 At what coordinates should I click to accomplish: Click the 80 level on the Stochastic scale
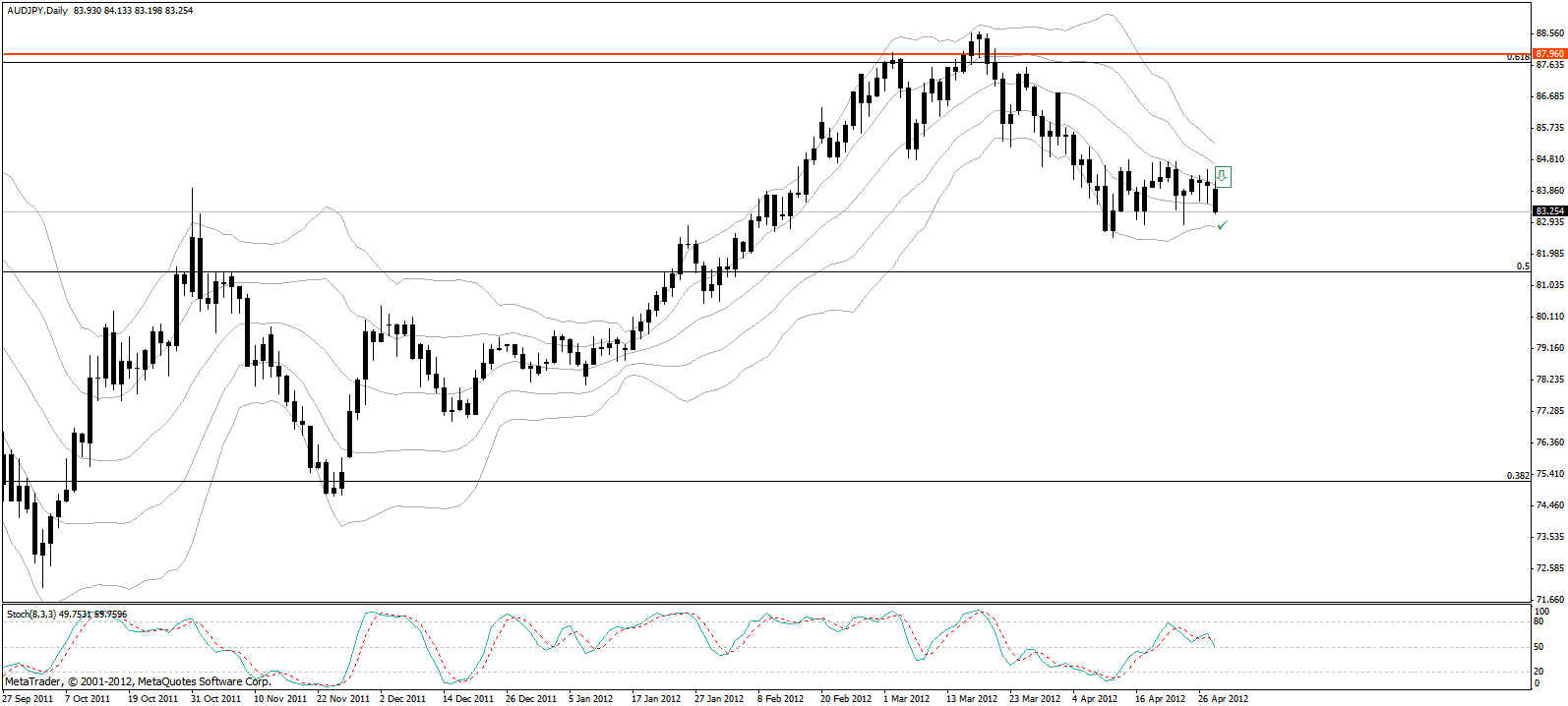tap(1540, 621)
